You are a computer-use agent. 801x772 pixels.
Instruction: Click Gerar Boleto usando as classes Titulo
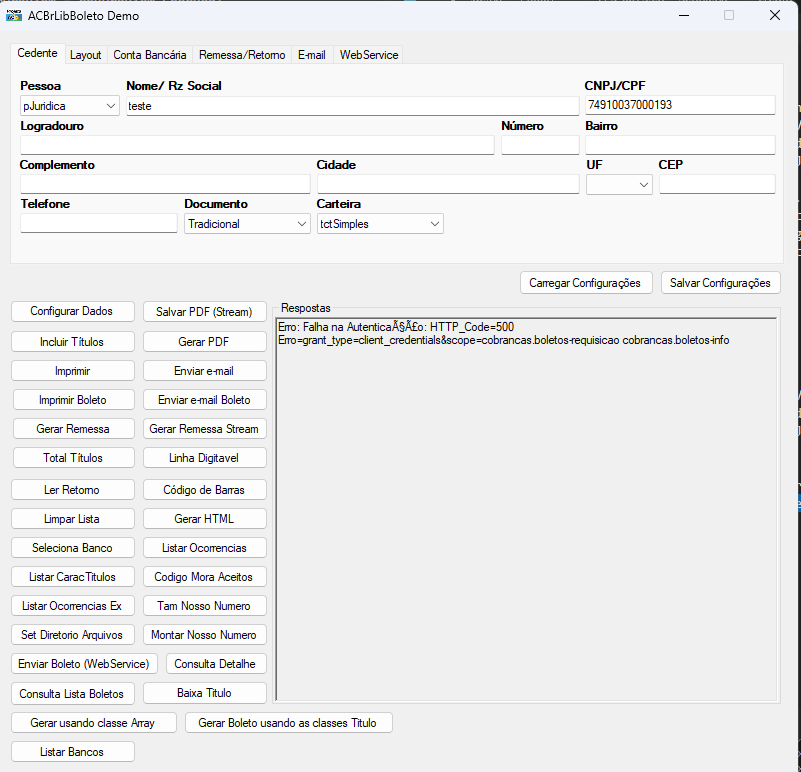(289, 723)
